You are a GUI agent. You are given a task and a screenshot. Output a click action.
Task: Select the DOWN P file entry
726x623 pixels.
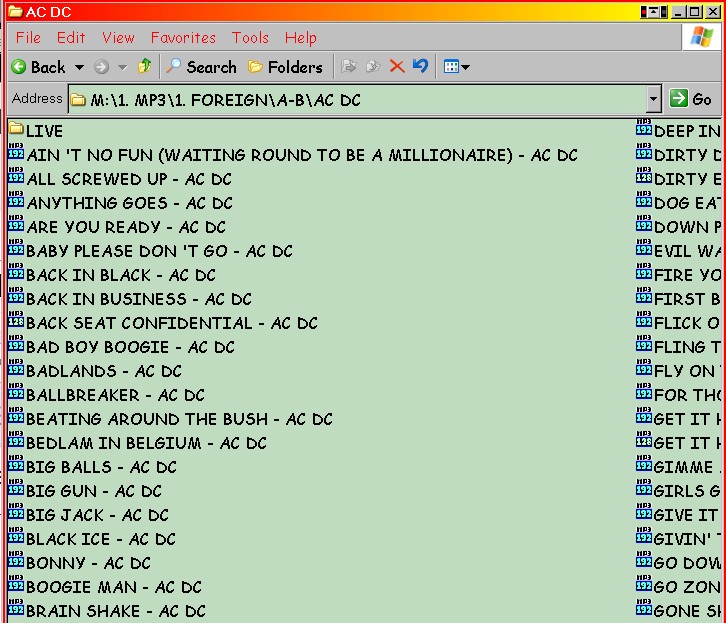(x=678, y=227)
